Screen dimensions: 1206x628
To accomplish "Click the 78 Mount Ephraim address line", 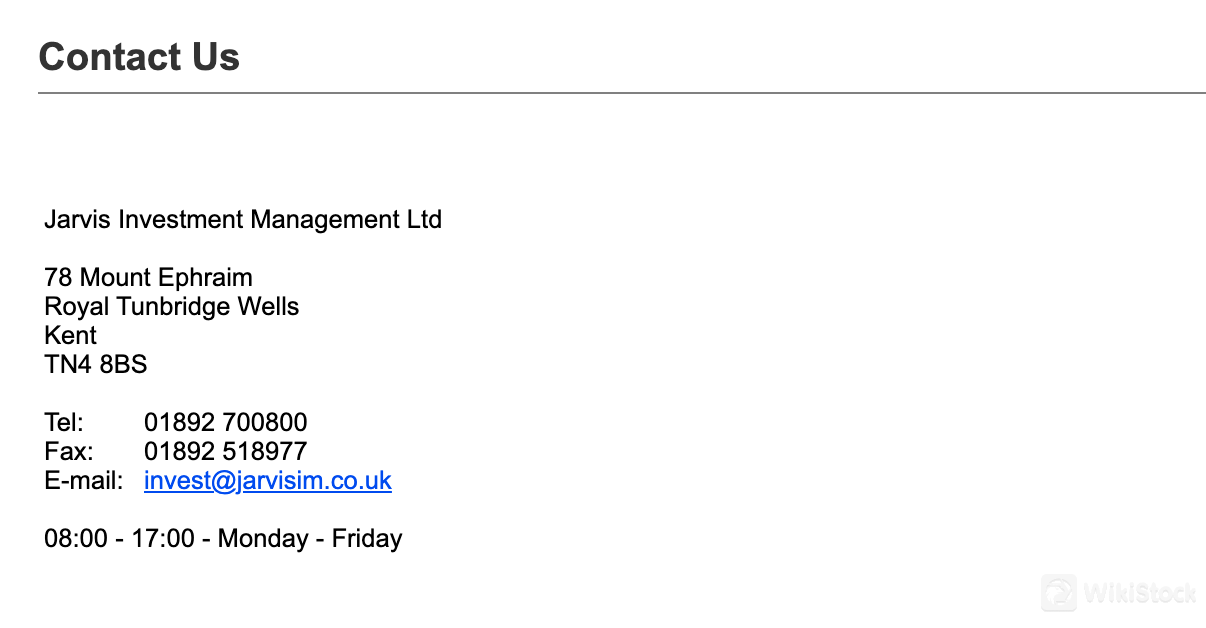I will 148,277.
